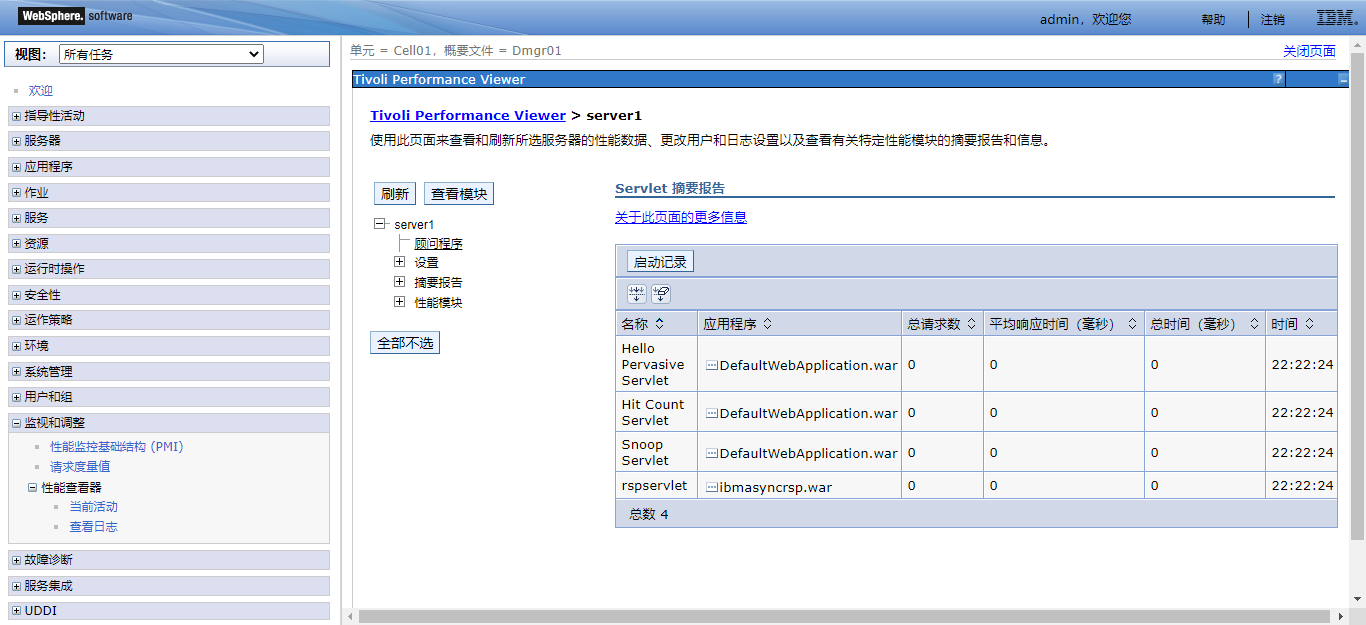Expand the 性能模块 node in the server1 tree
Viewport: 1366px width, 625px height.
click(399, 302)
